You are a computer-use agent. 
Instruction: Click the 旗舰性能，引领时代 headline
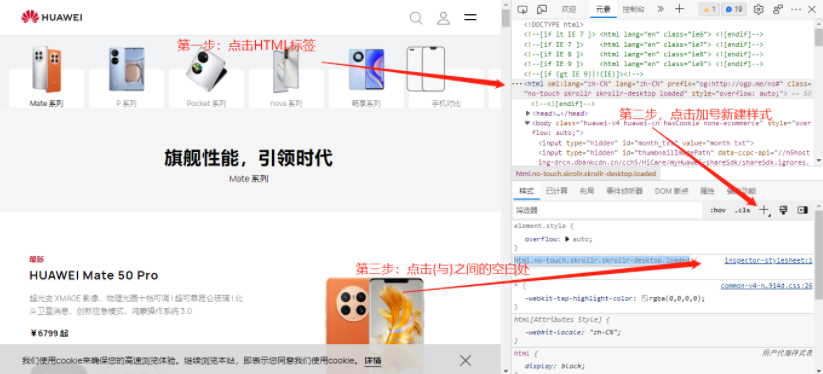[248, 157]
